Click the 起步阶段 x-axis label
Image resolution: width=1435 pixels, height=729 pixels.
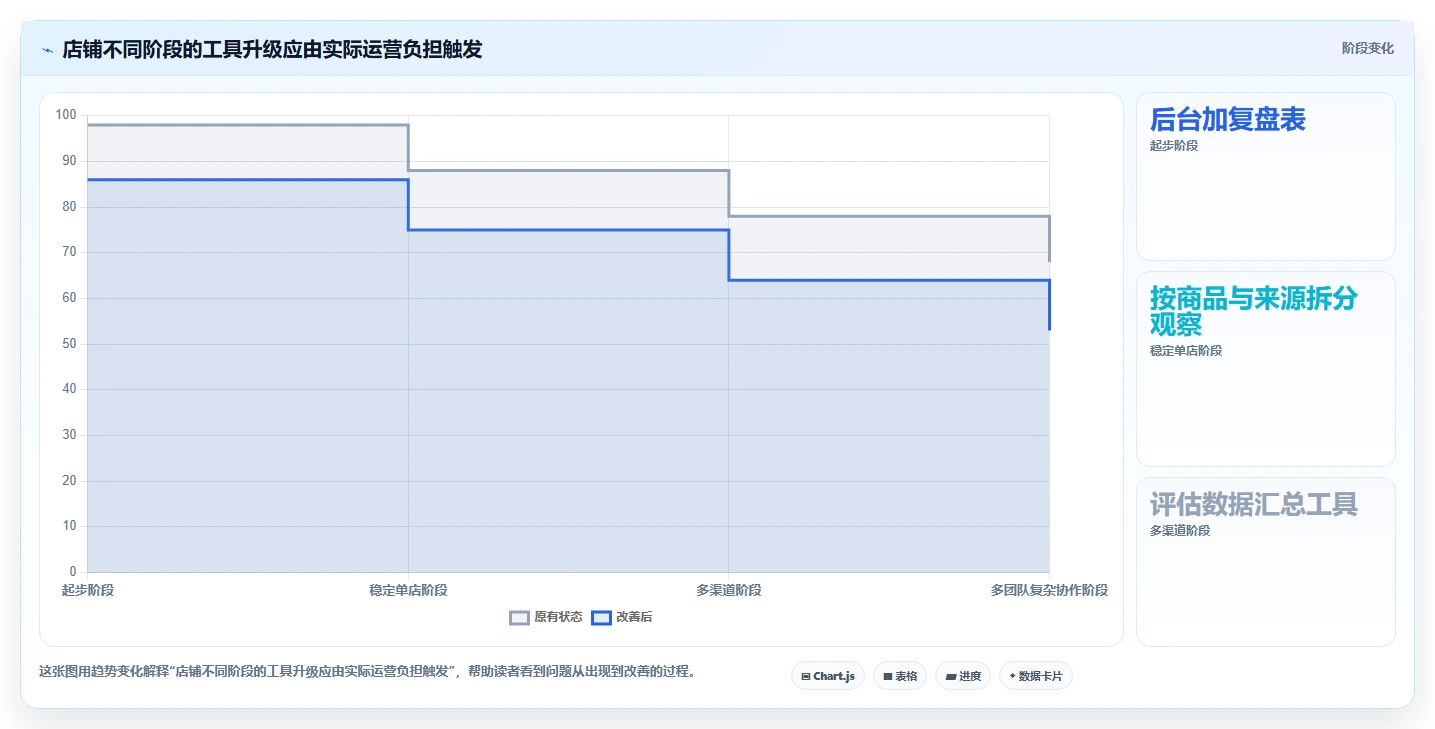88,590
